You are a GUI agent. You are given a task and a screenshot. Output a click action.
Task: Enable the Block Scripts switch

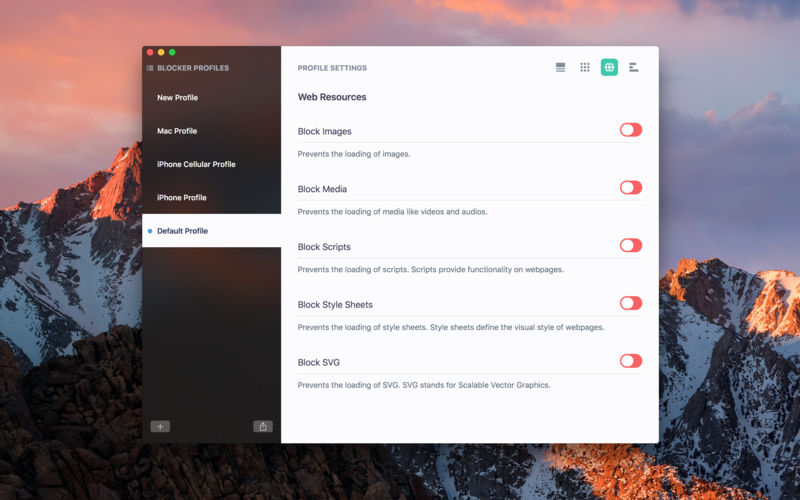[631, 245]
